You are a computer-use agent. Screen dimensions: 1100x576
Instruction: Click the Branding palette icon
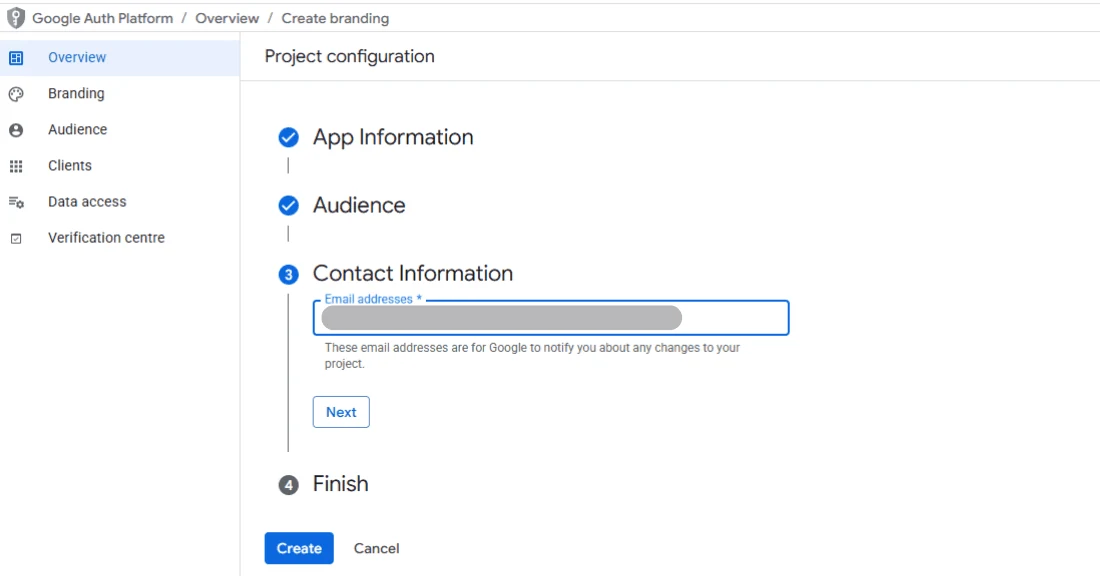(16, 94)
